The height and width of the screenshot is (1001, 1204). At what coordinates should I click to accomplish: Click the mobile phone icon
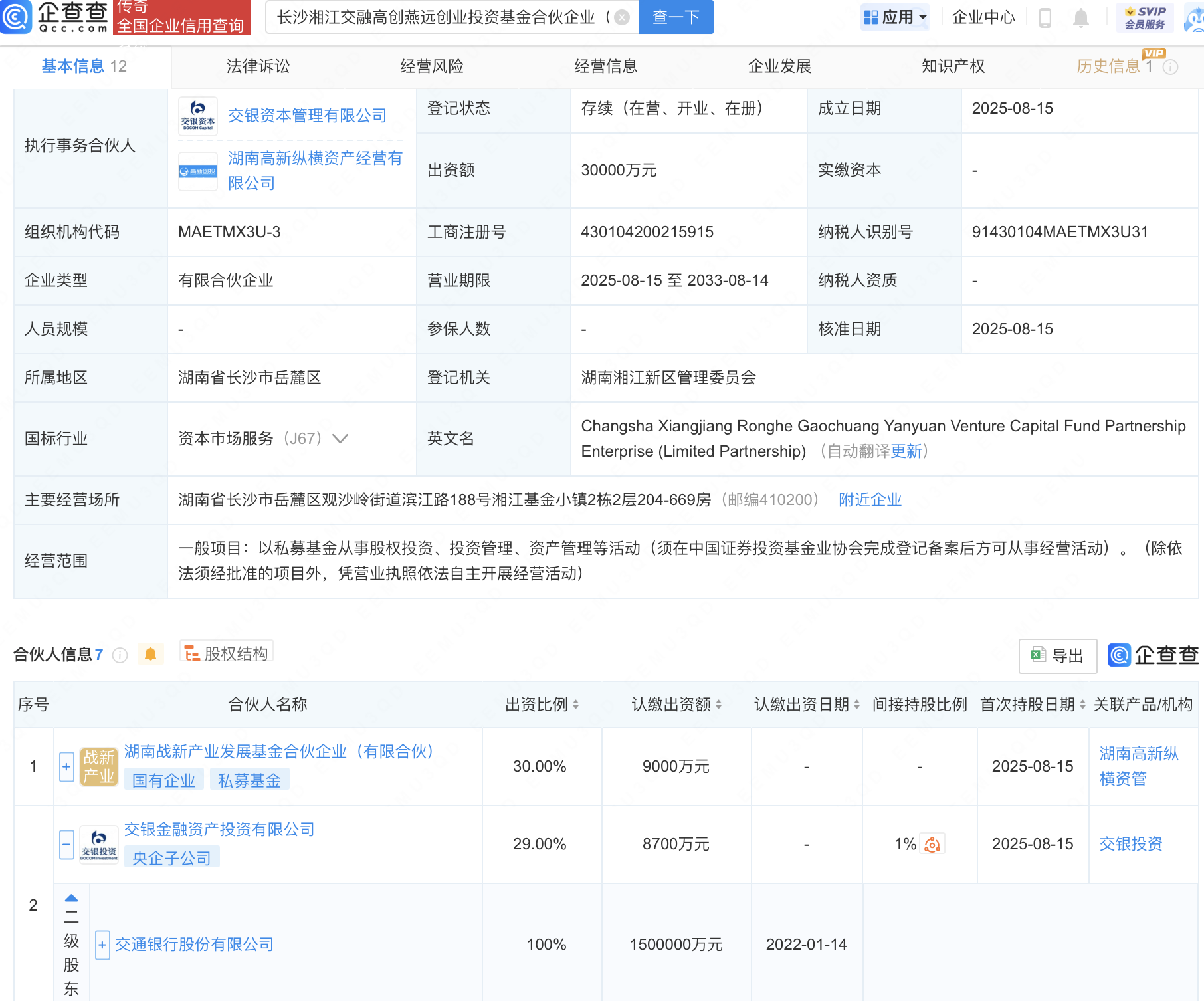(1045, 18)
